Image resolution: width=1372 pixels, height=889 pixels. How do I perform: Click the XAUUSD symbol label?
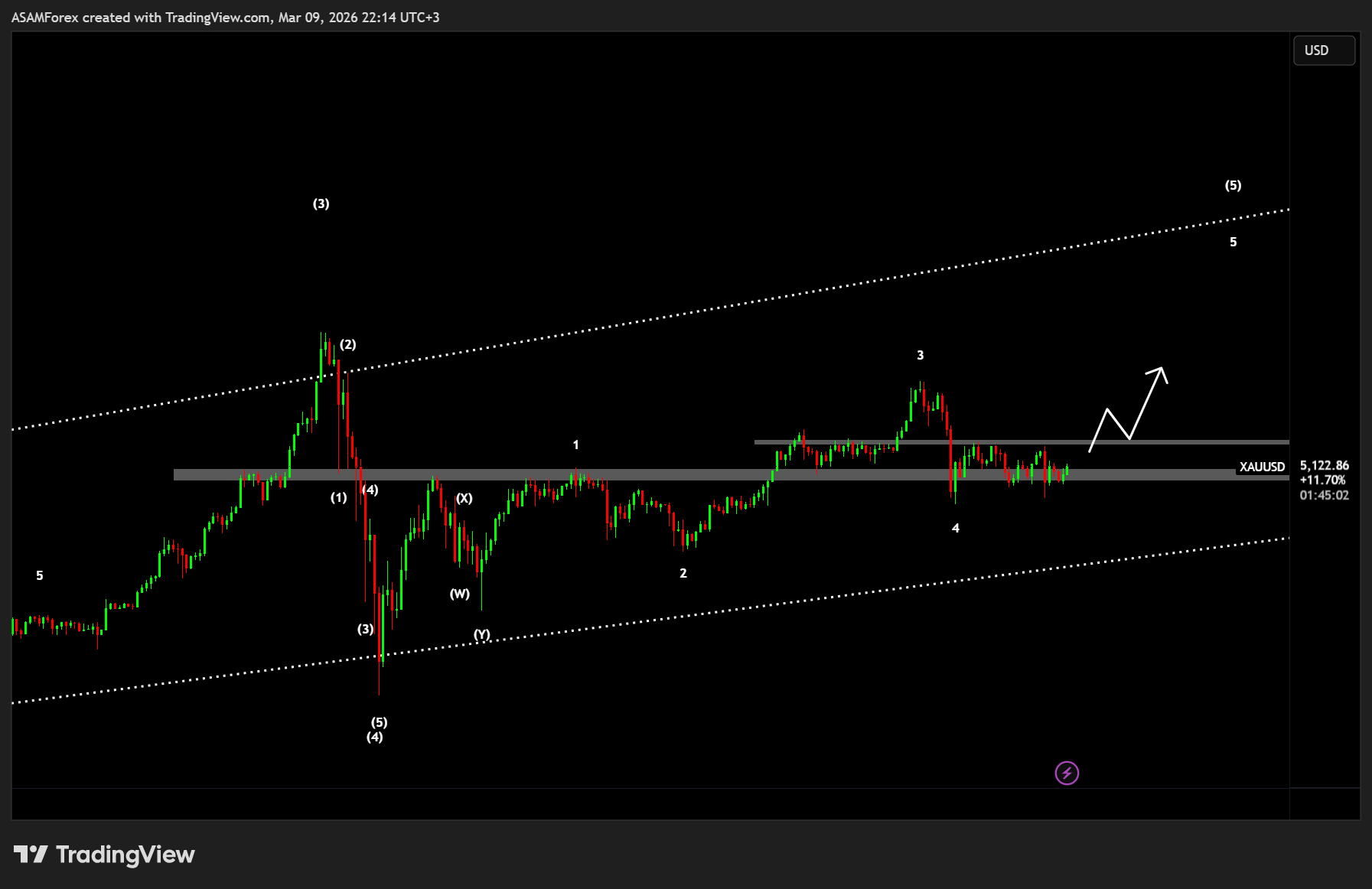pos(1262,467)
